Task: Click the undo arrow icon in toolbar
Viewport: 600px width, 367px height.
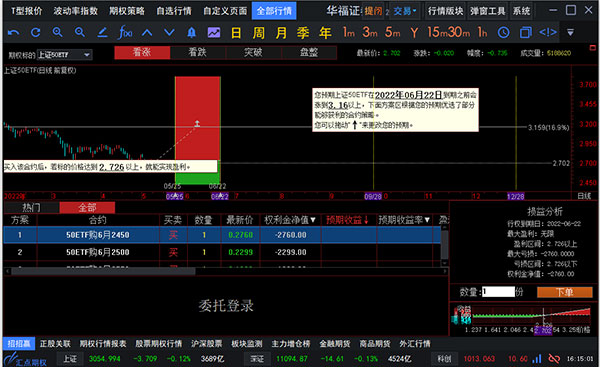Action: [x=13, y=33]
